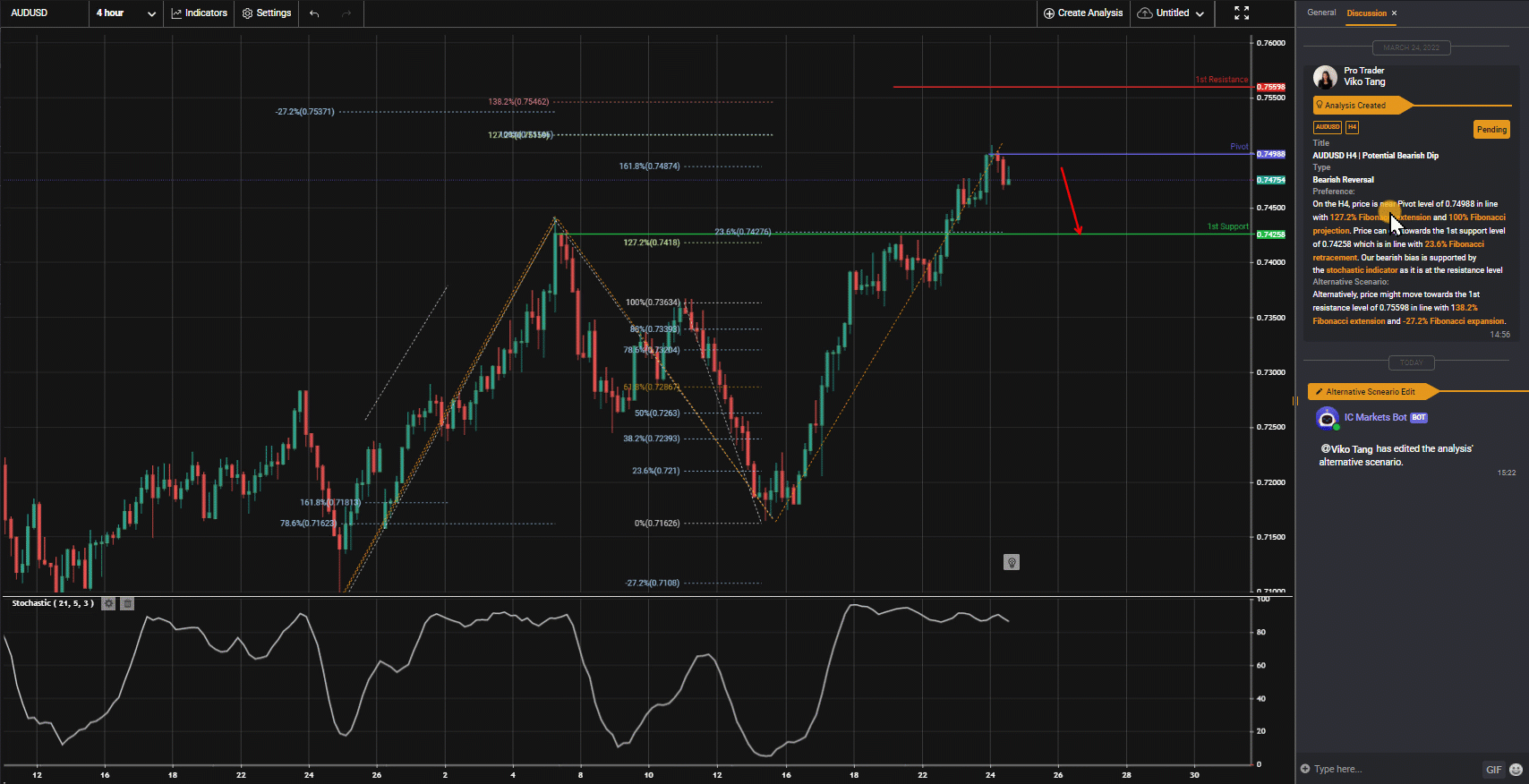The height and width of the screenshot is (784, 1529).
Task: Open the 4 hour timeframe dropdown
Action: click(126, 13)
